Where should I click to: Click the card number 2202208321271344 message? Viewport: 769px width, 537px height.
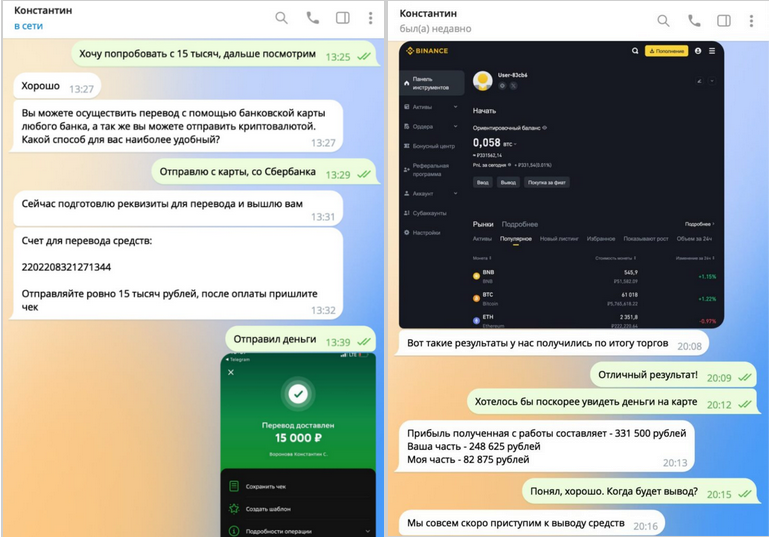pos(66,267)
